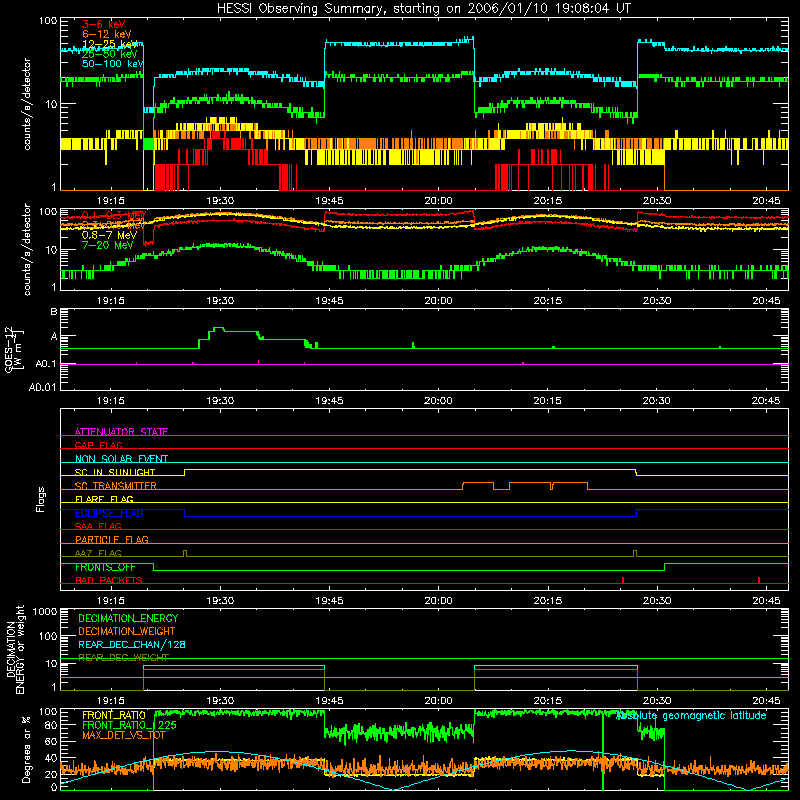Viewport: 800px width, 800px height.
Task: Click the 80 tick label on the Degrees axis
Action: pos(51,725)
